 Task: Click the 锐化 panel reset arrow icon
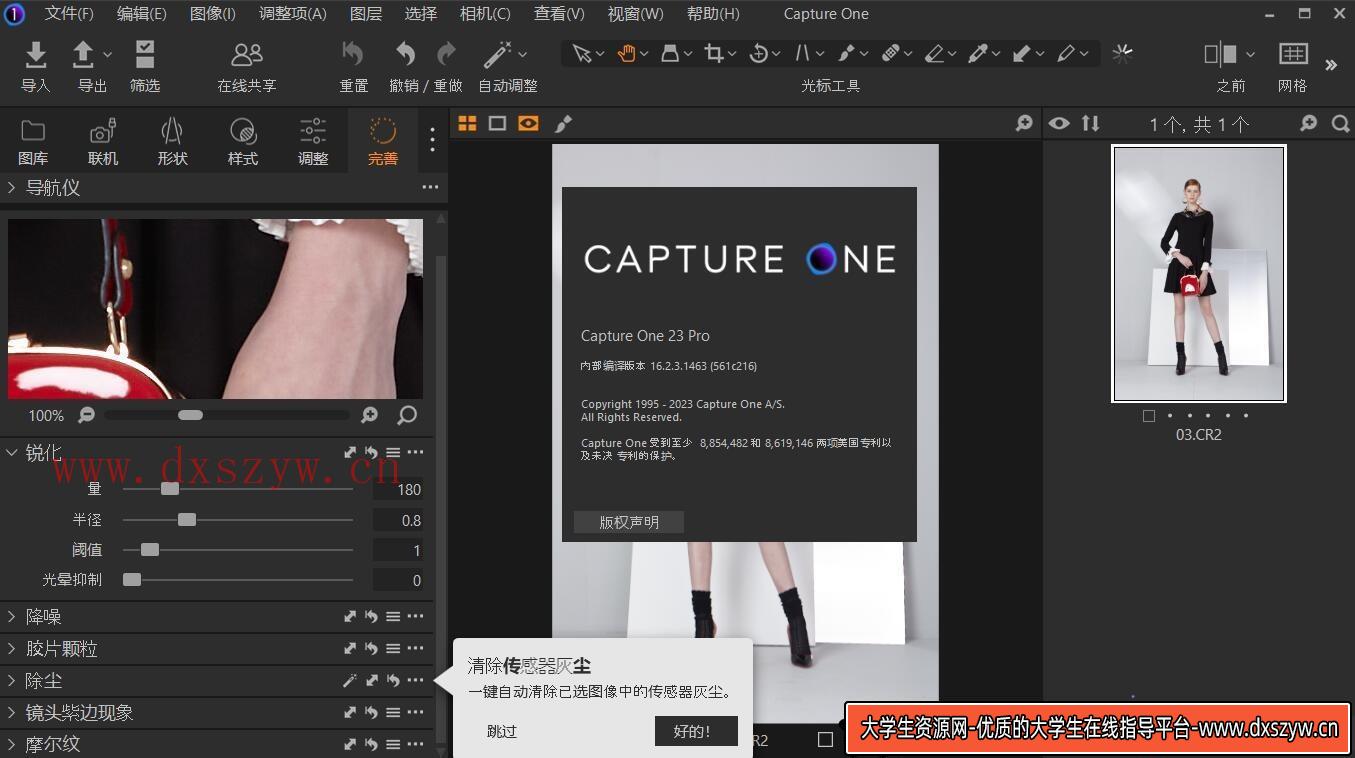[372, 452]
